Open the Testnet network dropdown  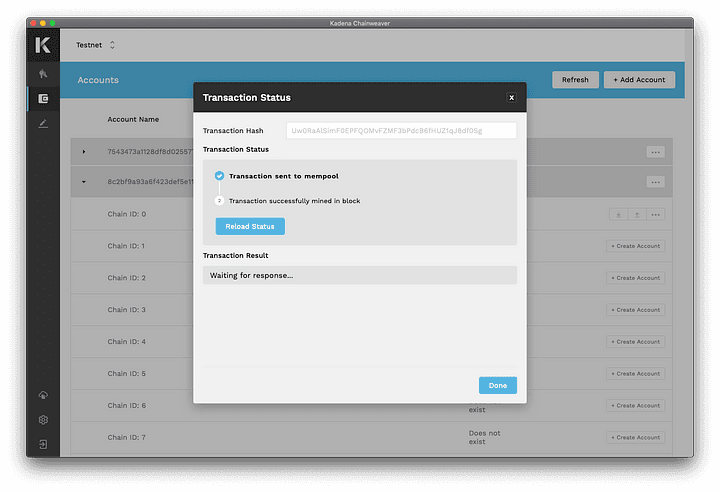96,45
